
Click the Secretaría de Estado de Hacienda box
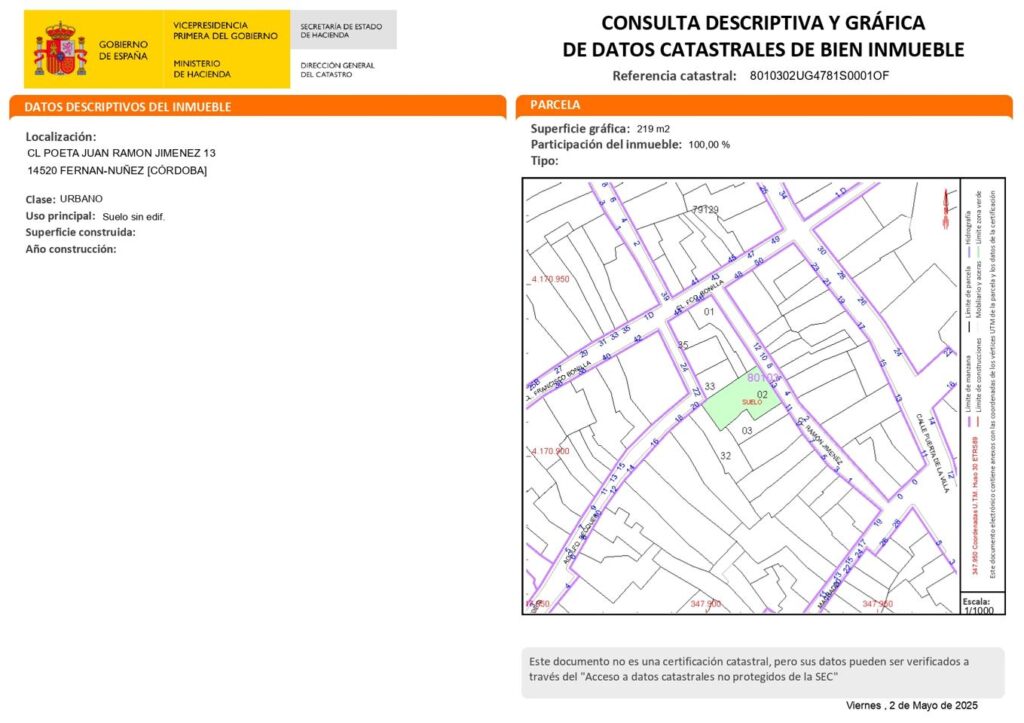[x=343, y=30]
